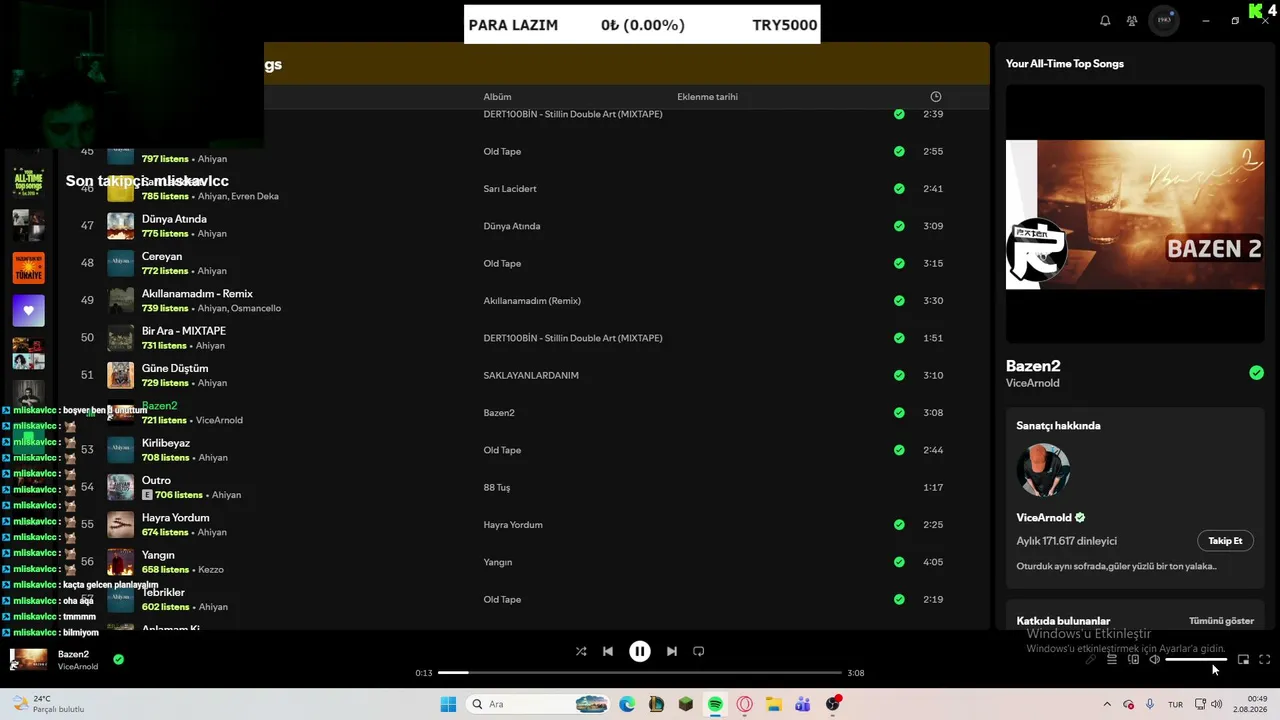
Task: Open ViceArnold's round artist photo
Action: point(1044,471)
